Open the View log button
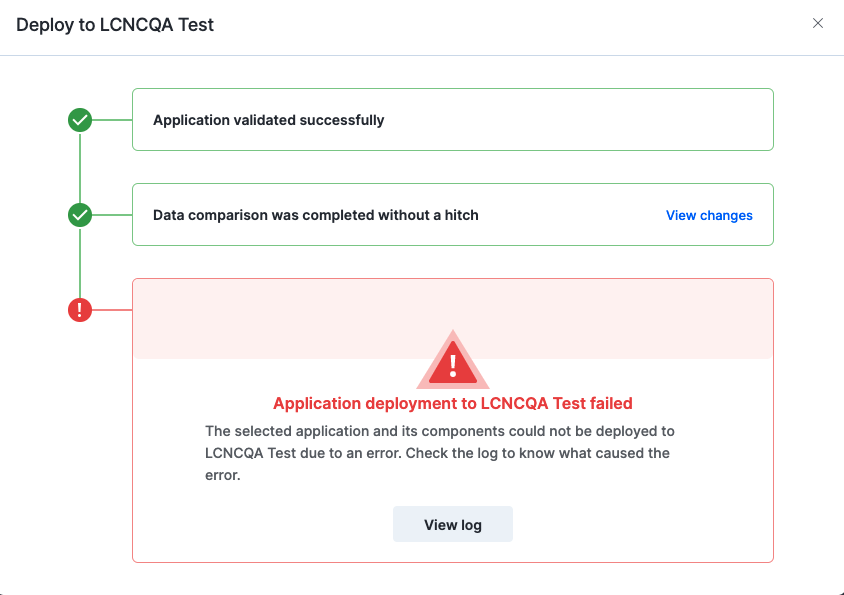The image size is (844, 595). click(453, 524)
